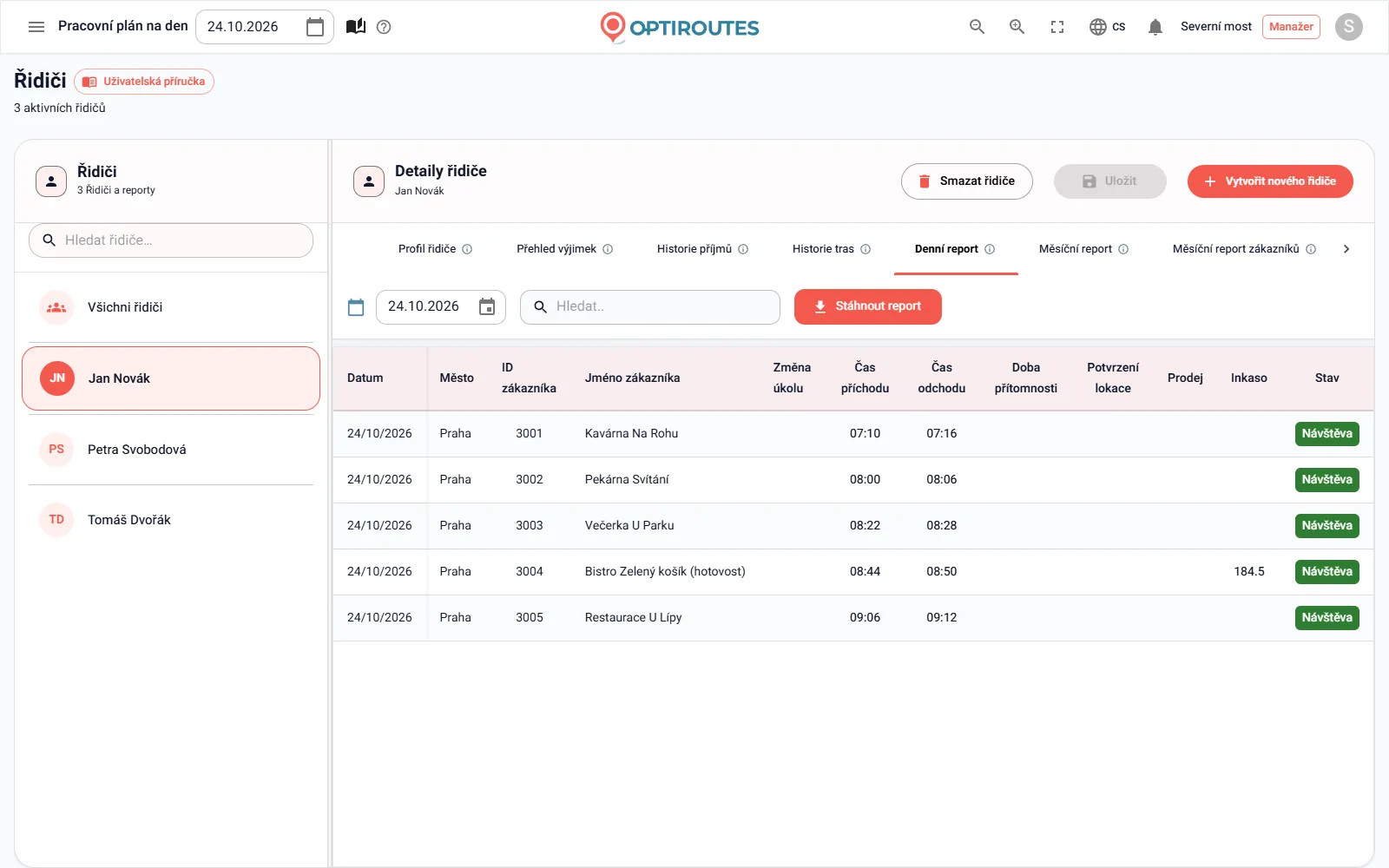Image resolution: width=1389 pixels, height=868 pixels.
Task: Click Vytvořit nového řidiče button
Action: [1270, 181]
